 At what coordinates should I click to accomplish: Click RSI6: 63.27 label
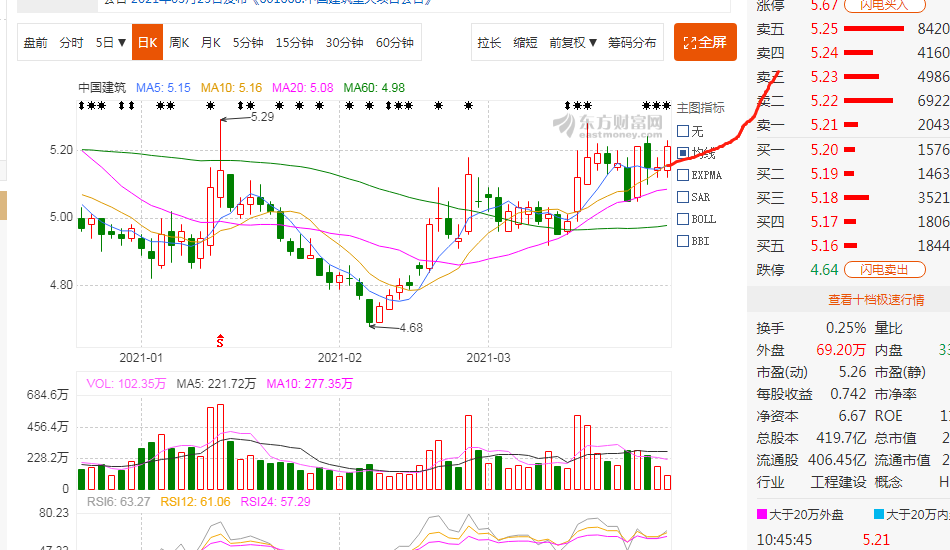pos(118,502)
